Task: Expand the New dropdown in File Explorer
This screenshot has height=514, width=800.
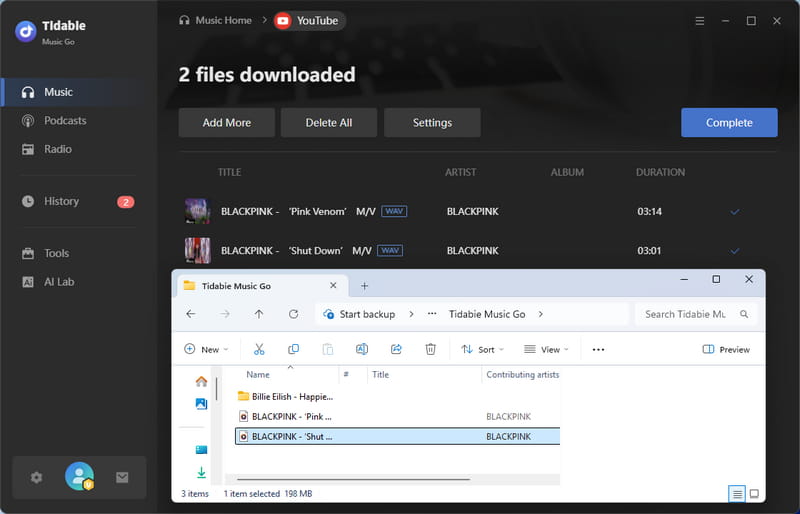Action: pyautogui.click(x=206, y=350)
